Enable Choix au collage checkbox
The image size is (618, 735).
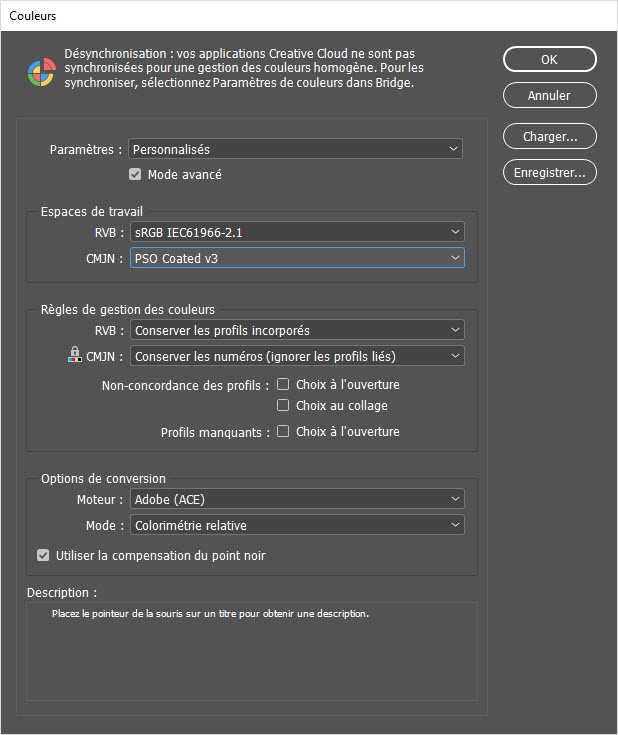point(283,405)
